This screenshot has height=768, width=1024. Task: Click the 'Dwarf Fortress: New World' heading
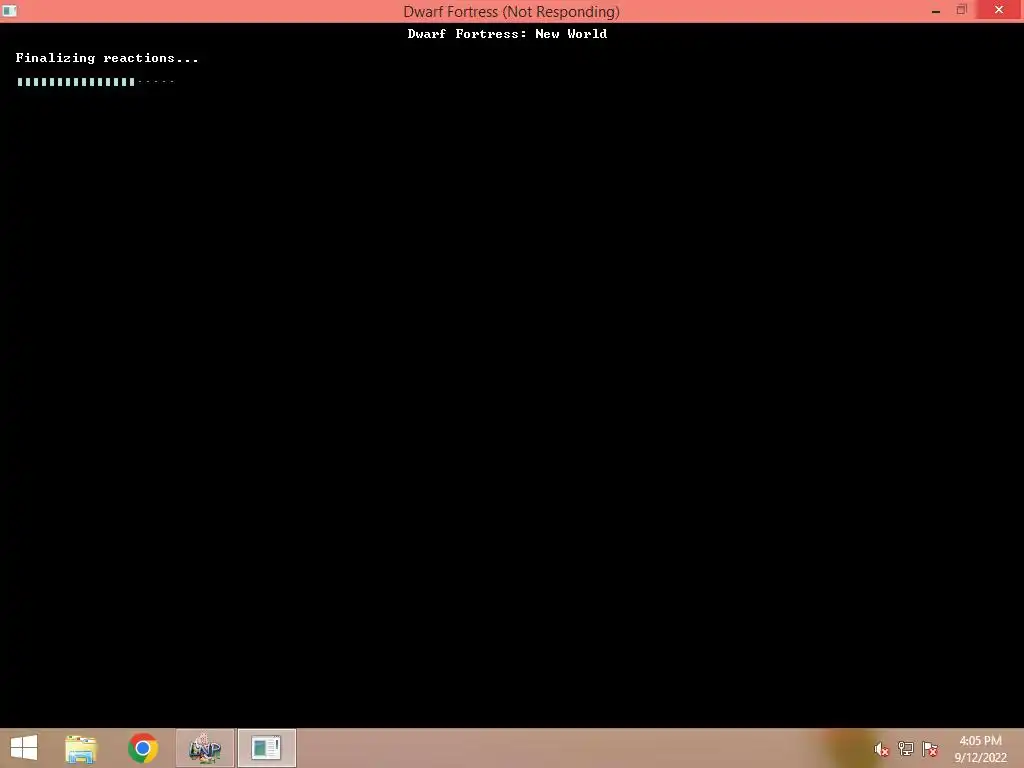tap(507, 34)
